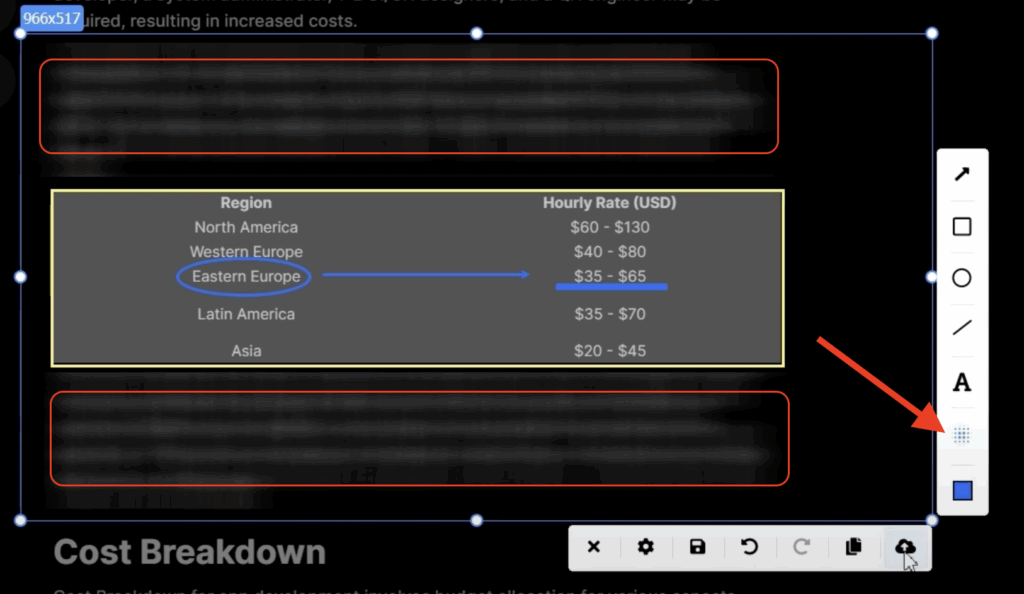This screenshot has height=594, width=1024.
Task: Click the left-middle selection handle
Action: (20, 277)
